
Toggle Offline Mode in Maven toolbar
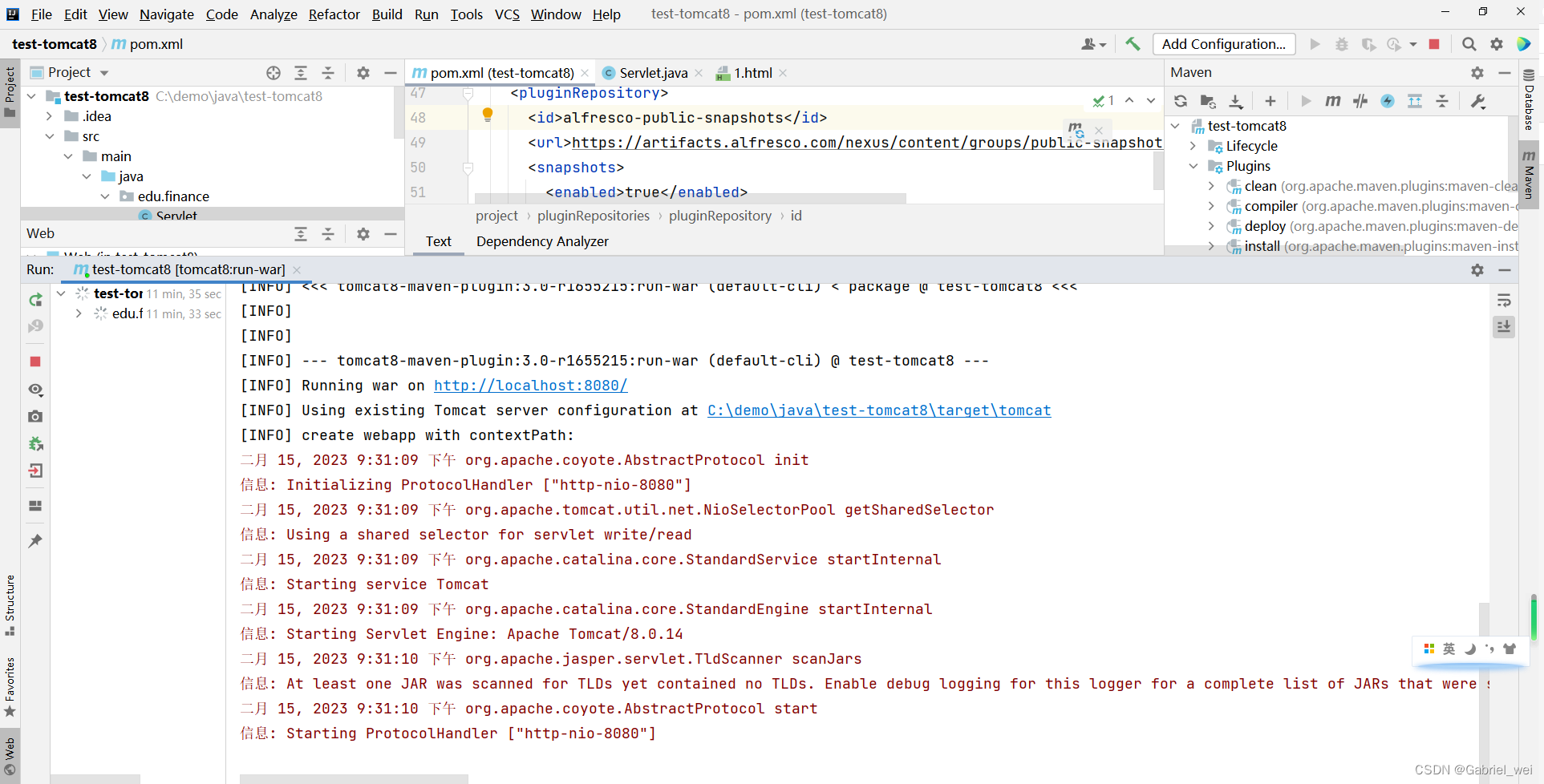pos(1360,101)
